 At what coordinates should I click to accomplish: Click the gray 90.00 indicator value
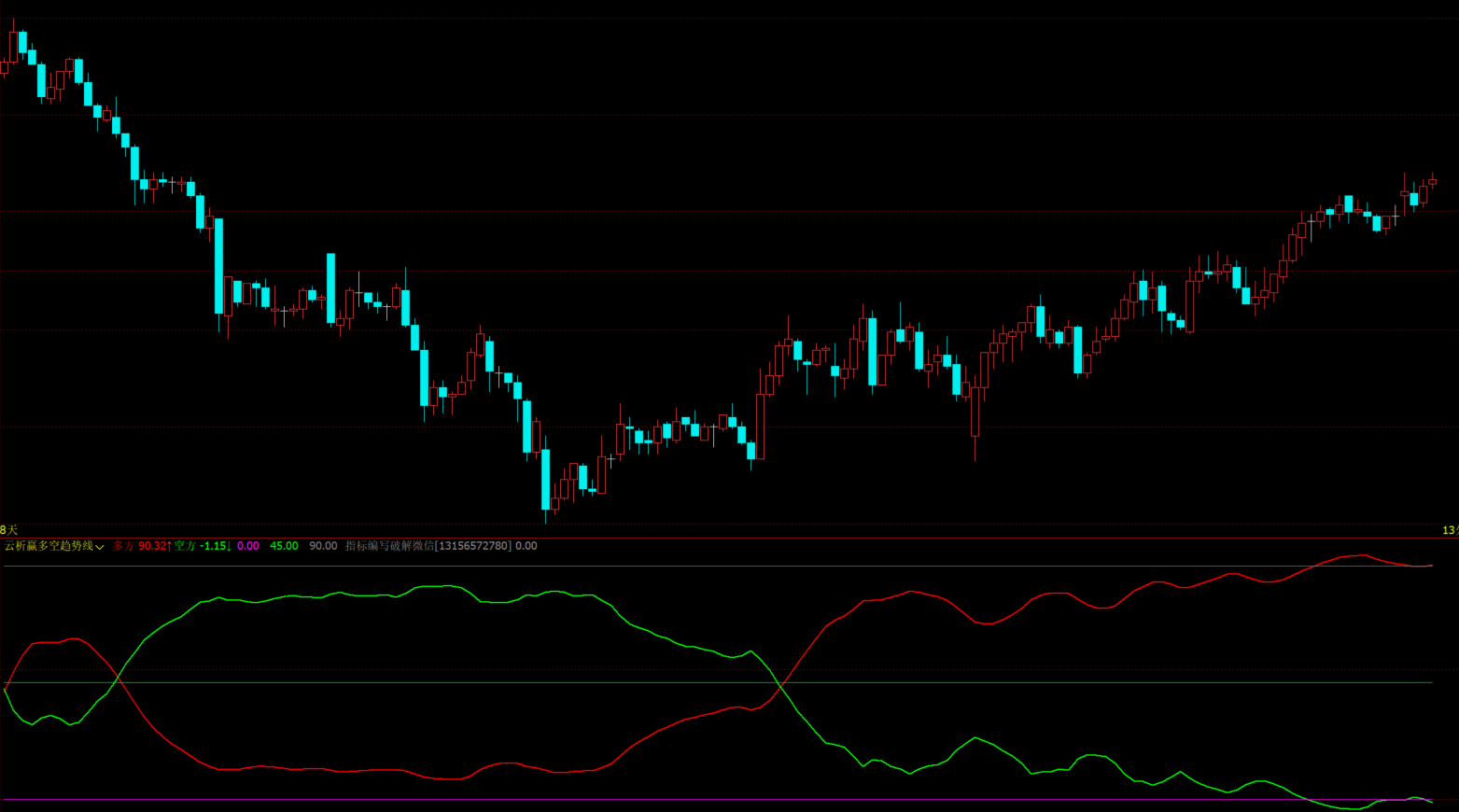pos(323,546)
